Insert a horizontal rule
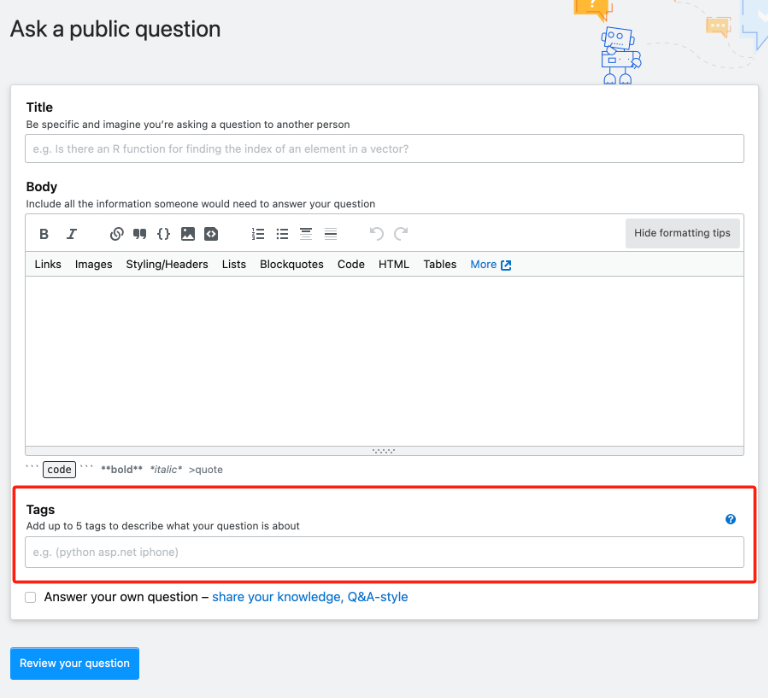This screenshot has height=698, width=768. (x=331, y=234)
